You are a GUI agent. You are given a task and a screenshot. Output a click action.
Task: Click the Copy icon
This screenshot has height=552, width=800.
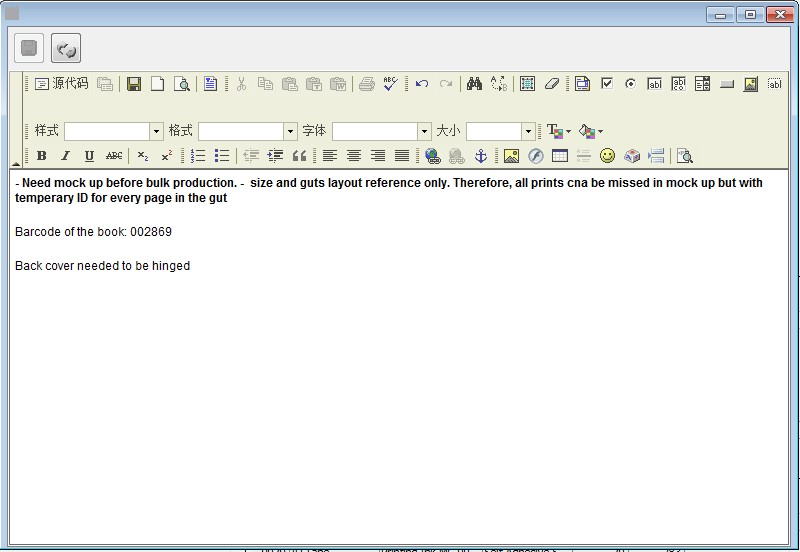[x=265, y=84]
